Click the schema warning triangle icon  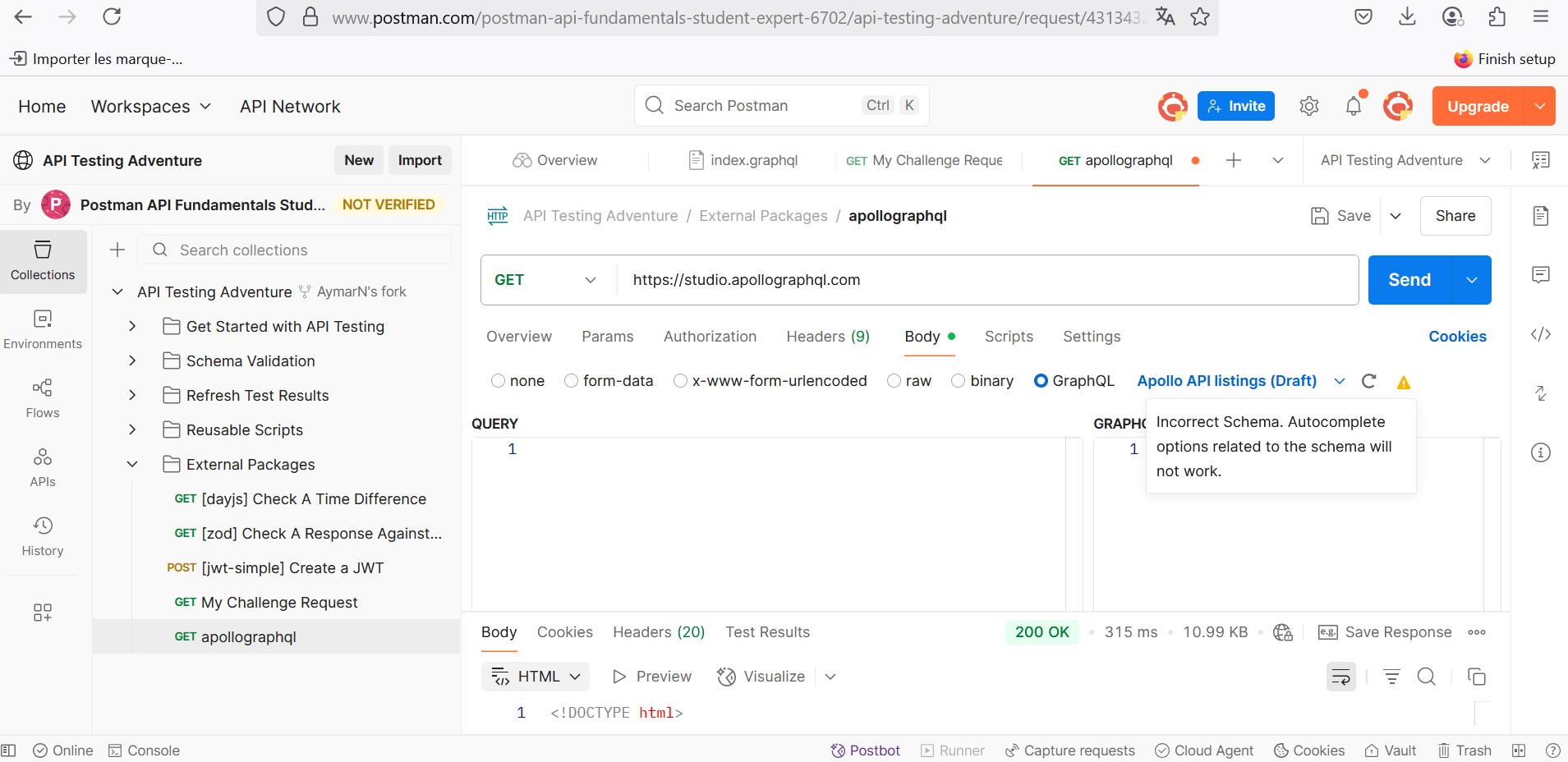pyautogui.click(x=1404, y=382)
